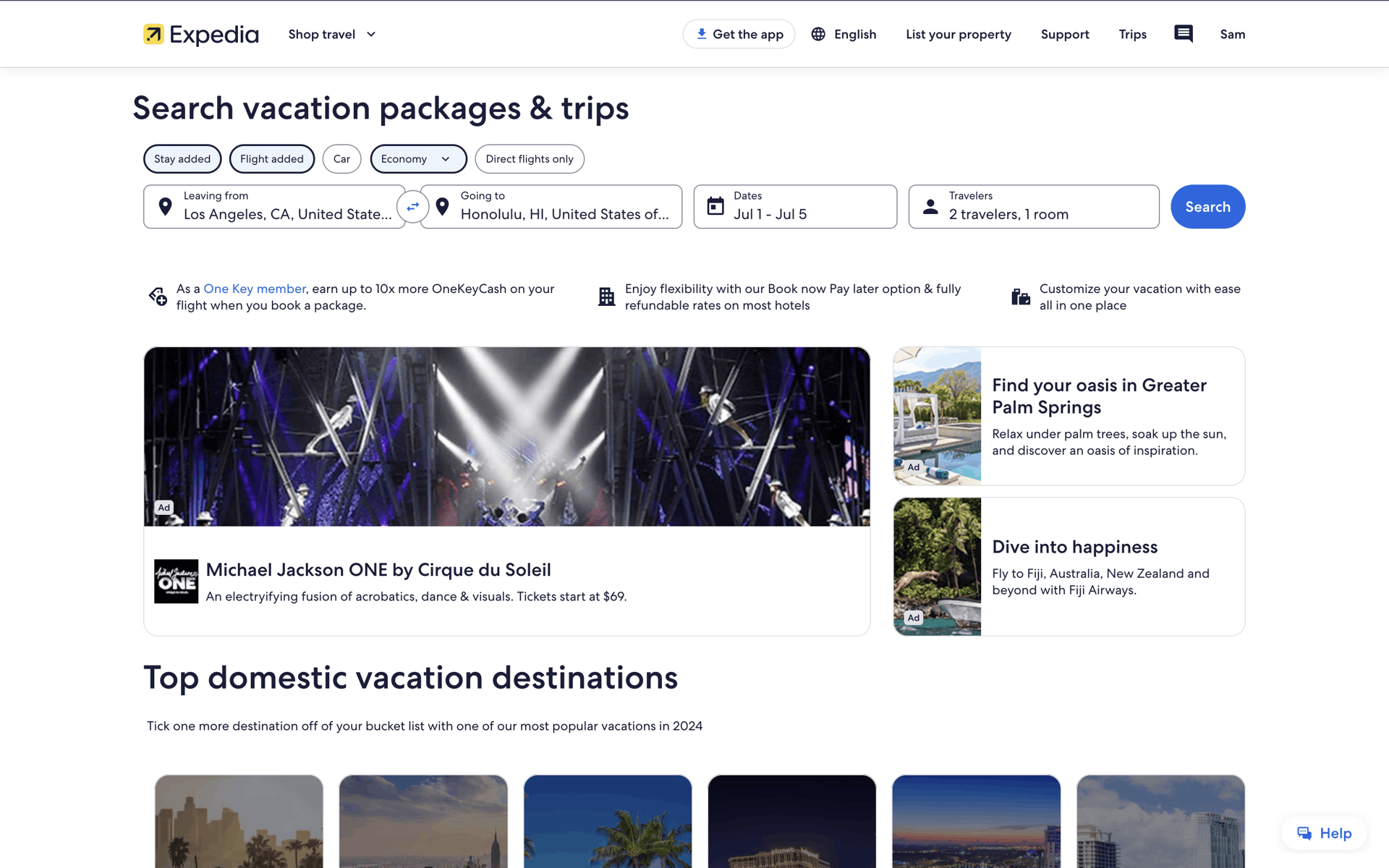Click the Cirque du Soleil stage banner image
Viewport: 1389px width, 868px height.
506,436
